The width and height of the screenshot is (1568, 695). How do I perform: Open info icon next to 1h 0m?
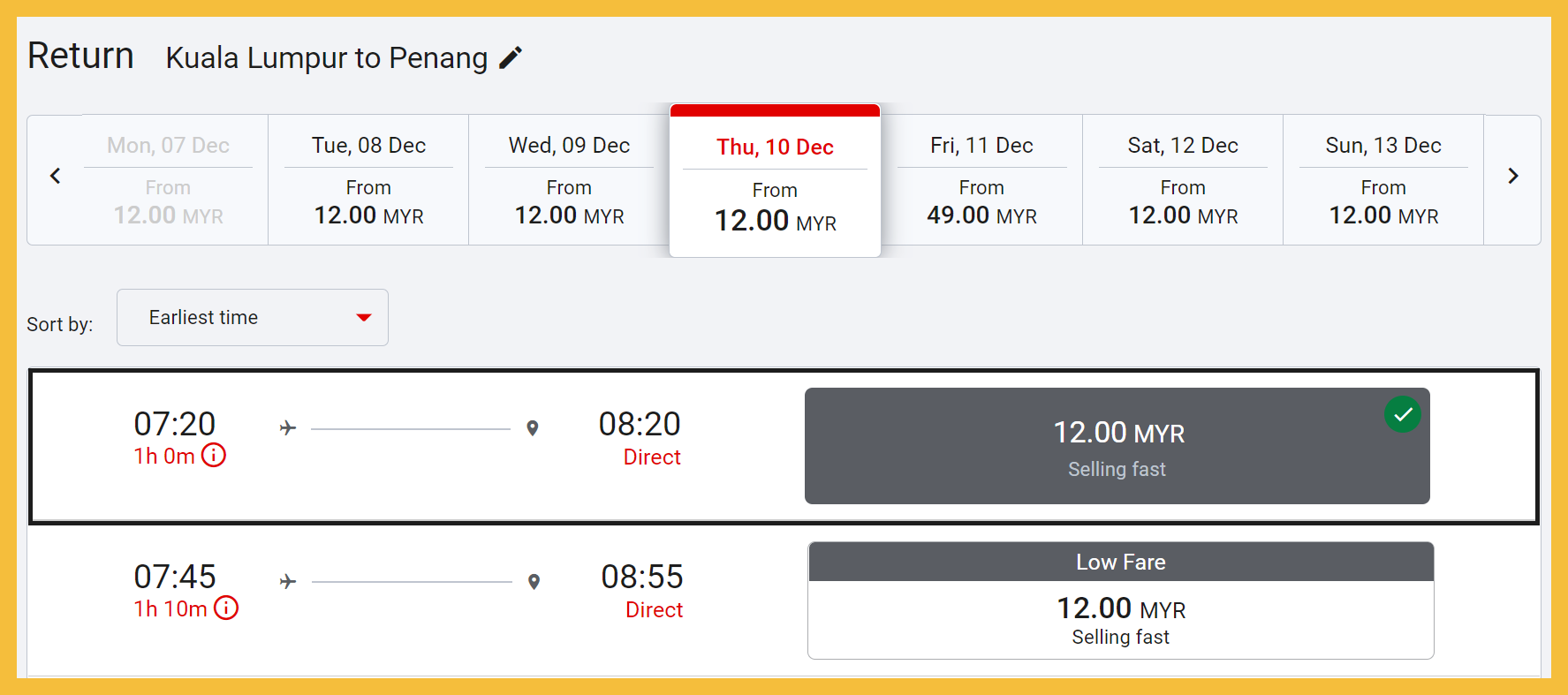coord(214,456)
